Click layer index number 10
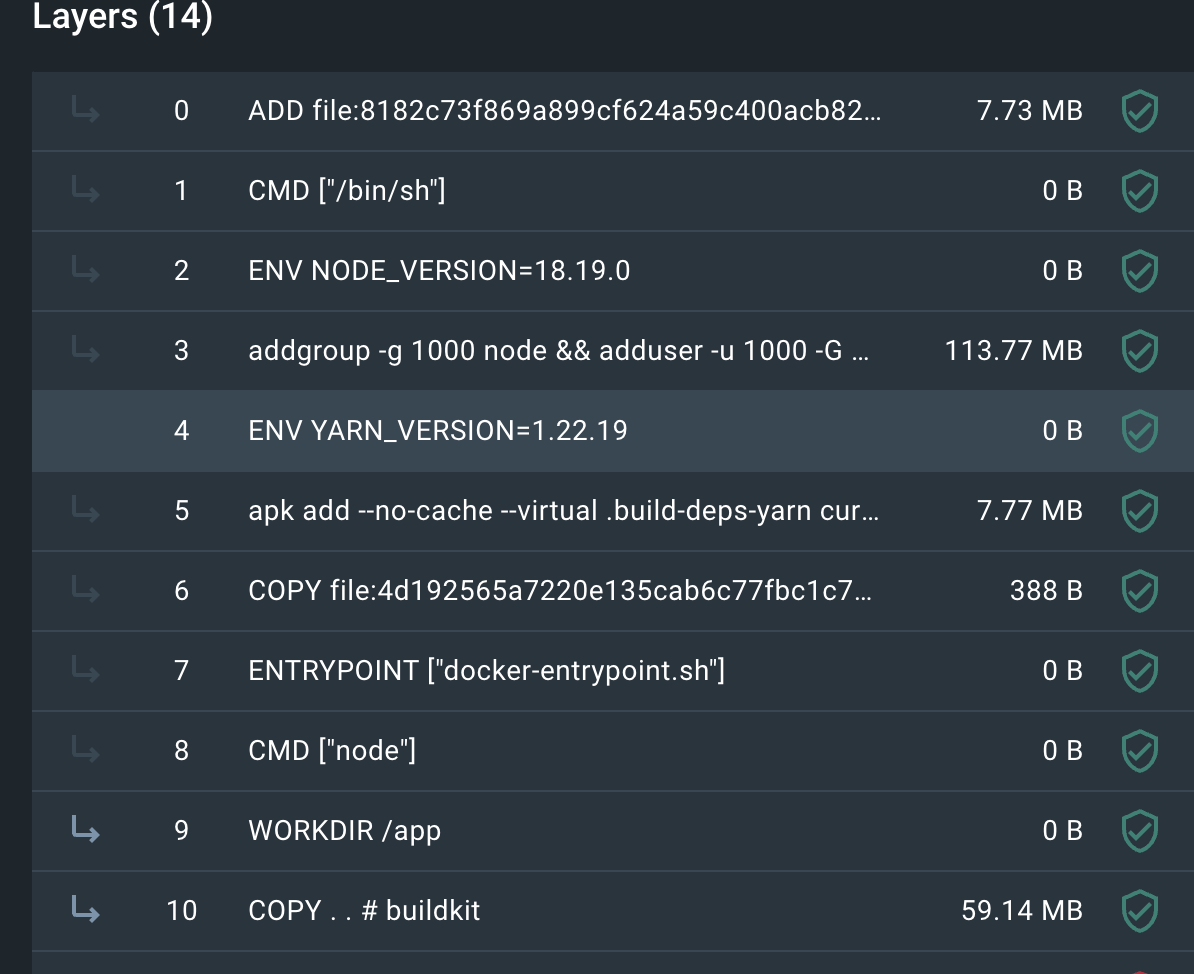 181,911
